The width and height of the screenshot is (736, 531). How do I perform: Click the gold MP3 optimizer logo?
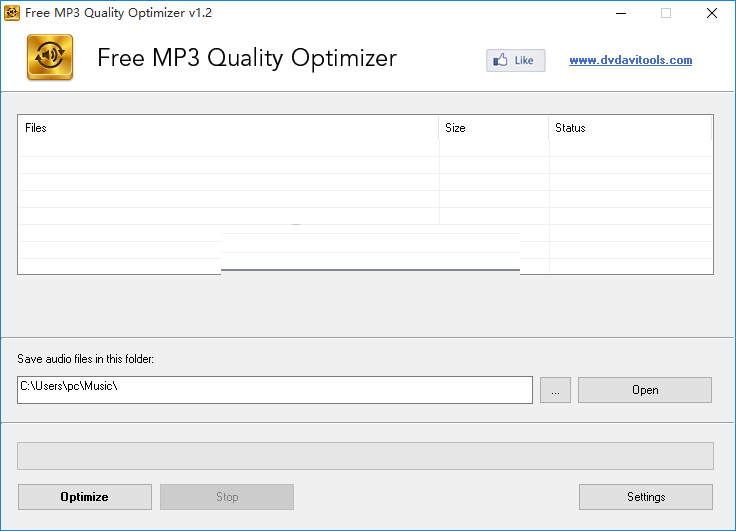coord(49,58)
